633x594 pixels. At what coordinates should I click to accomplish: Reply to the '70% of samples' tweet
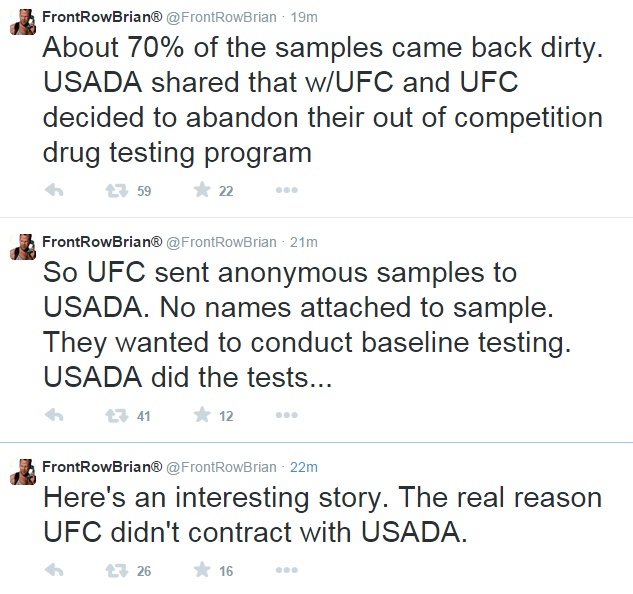(x=55, y=190)
